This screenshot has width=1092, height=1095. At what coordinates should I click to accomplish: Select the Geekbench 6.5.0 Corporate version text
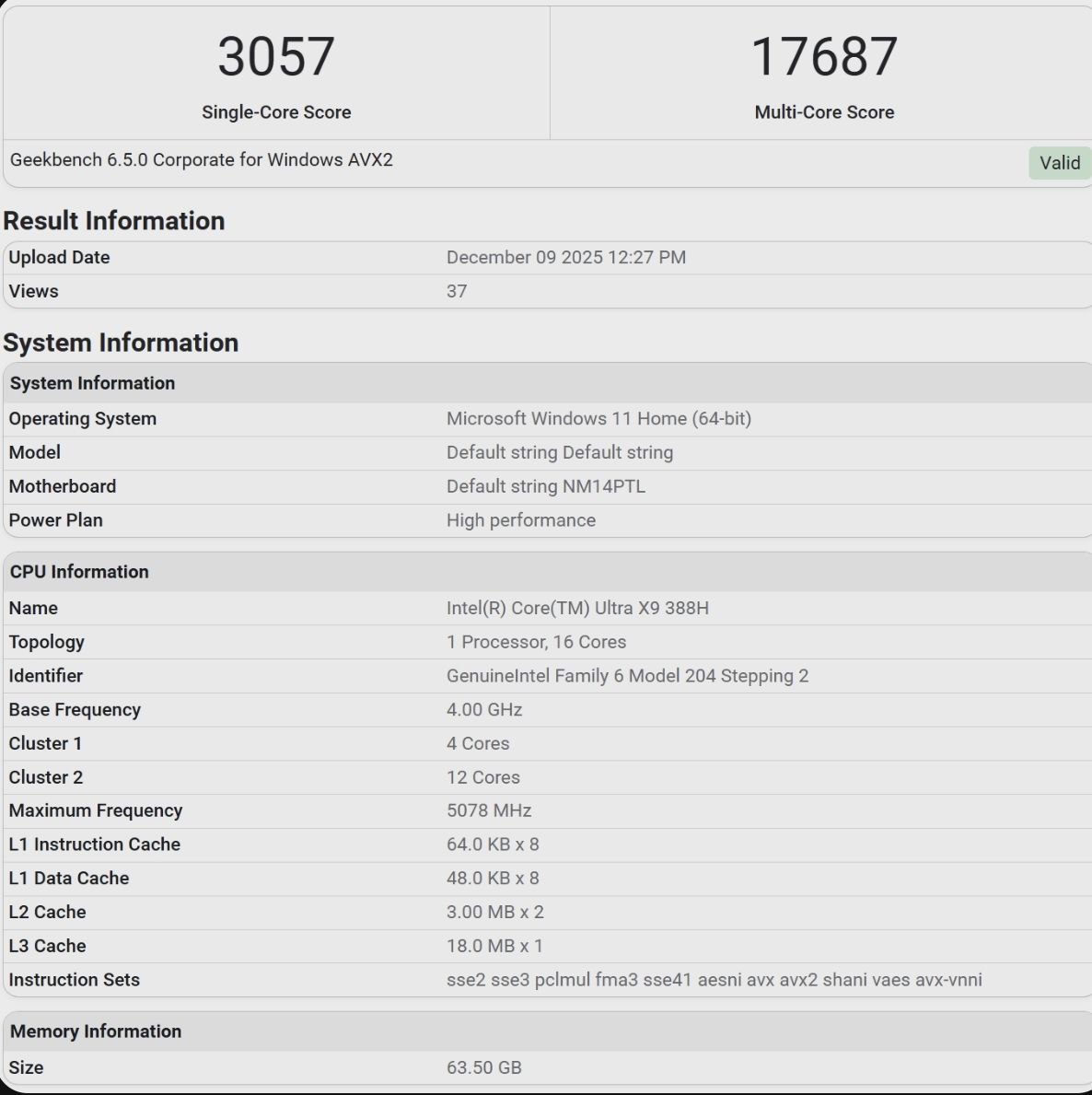point(202,160)
